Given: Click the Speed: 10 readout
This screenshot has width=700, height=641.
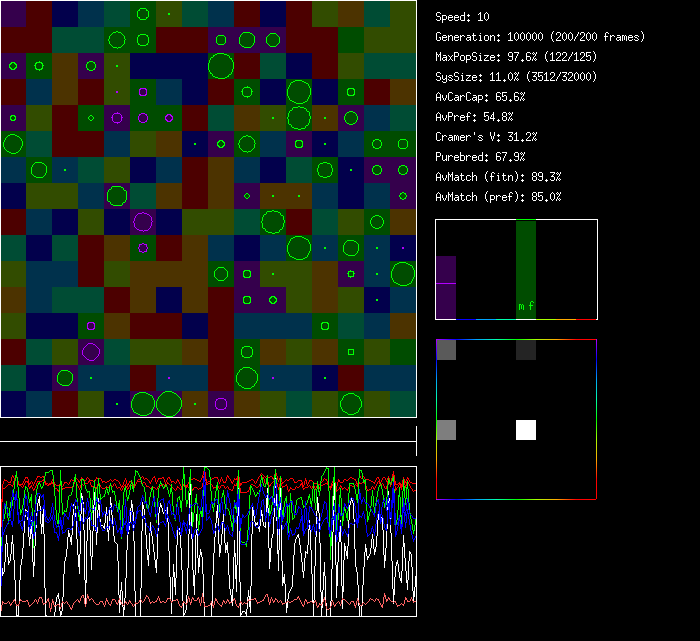Looking at the screenshot, I should (x=463, y=17).
